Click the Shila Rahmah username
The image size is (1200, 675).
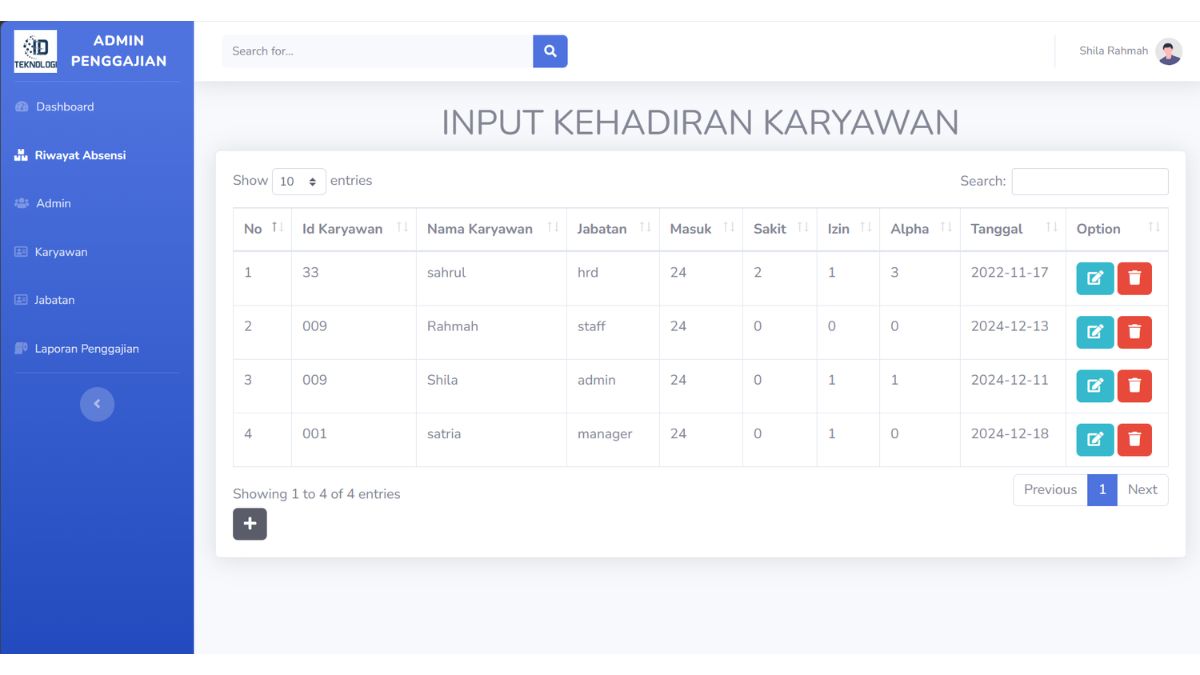(x=1113, y=51)
